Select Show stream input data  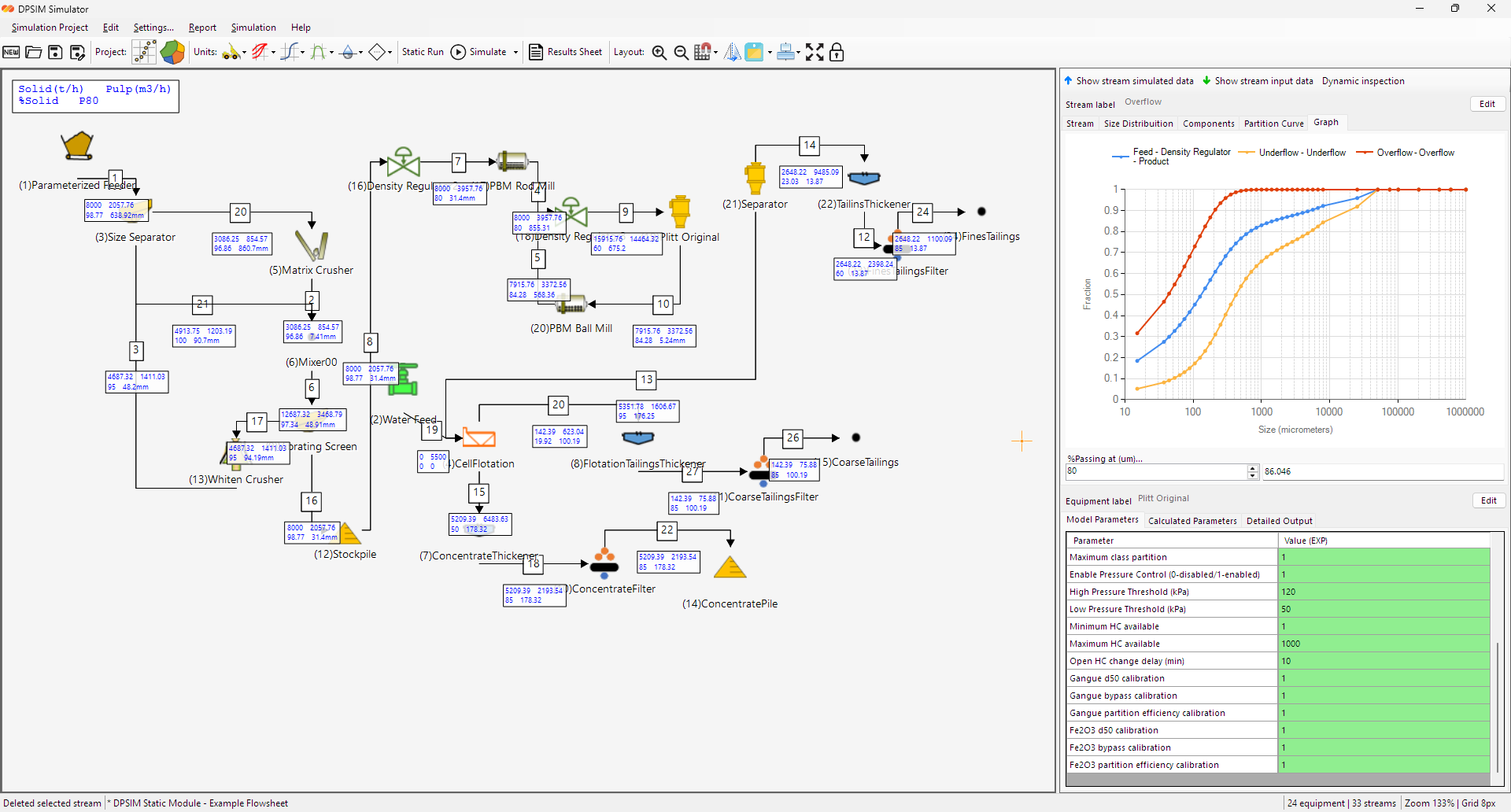1258,81
